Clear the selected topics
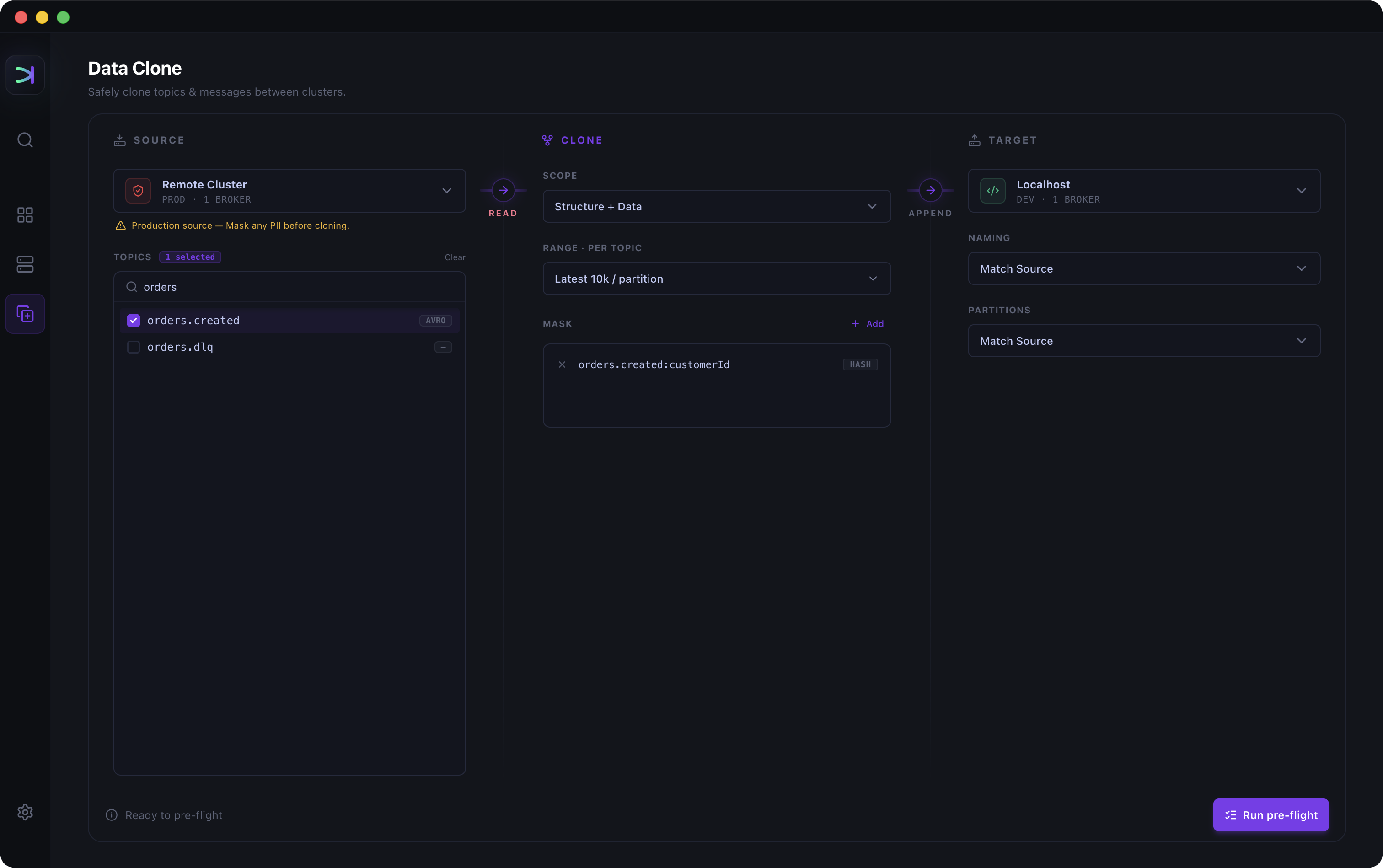 pos(455,257)
